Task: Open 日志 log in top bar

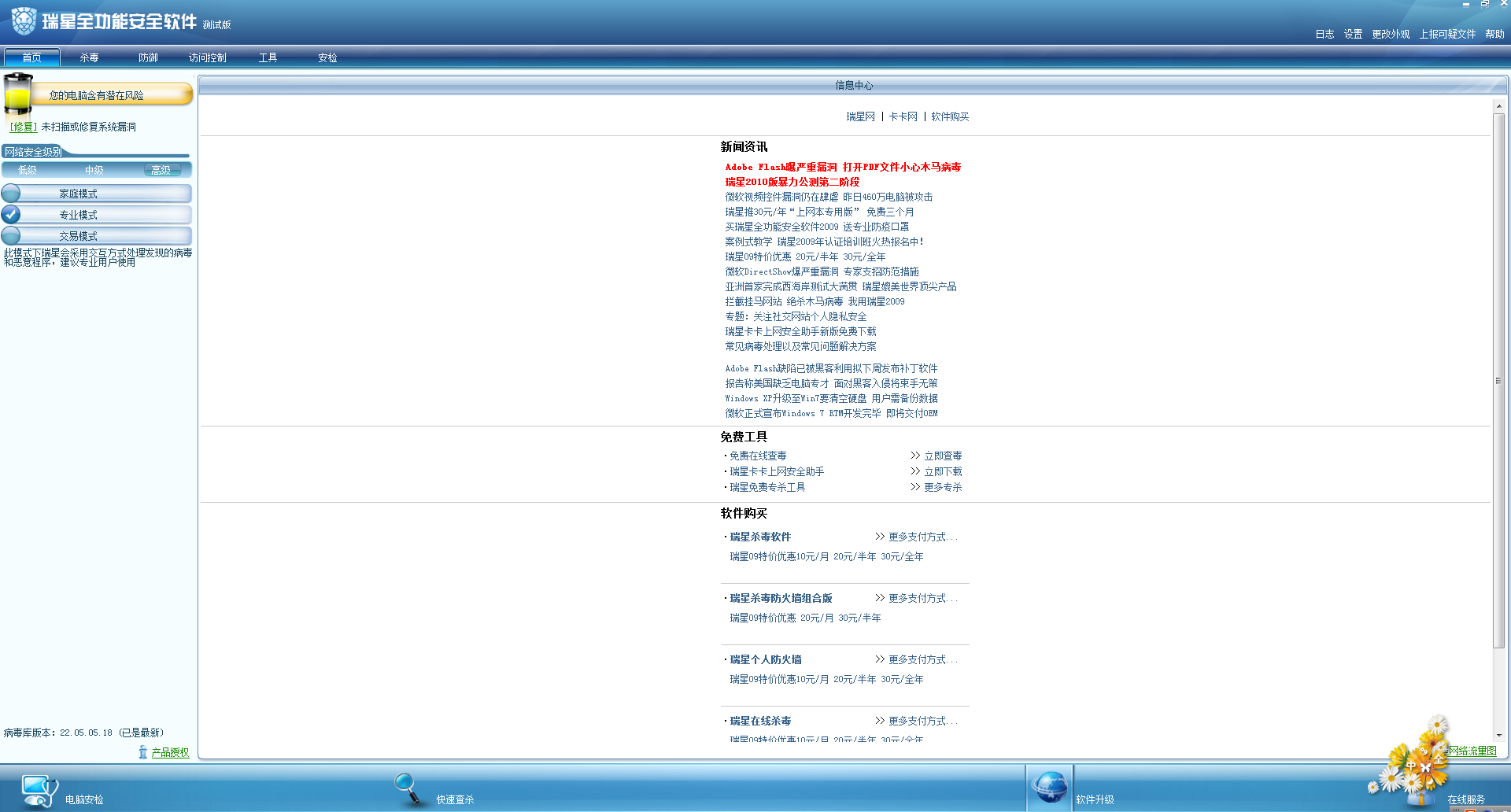Action: coord(1324,34)
